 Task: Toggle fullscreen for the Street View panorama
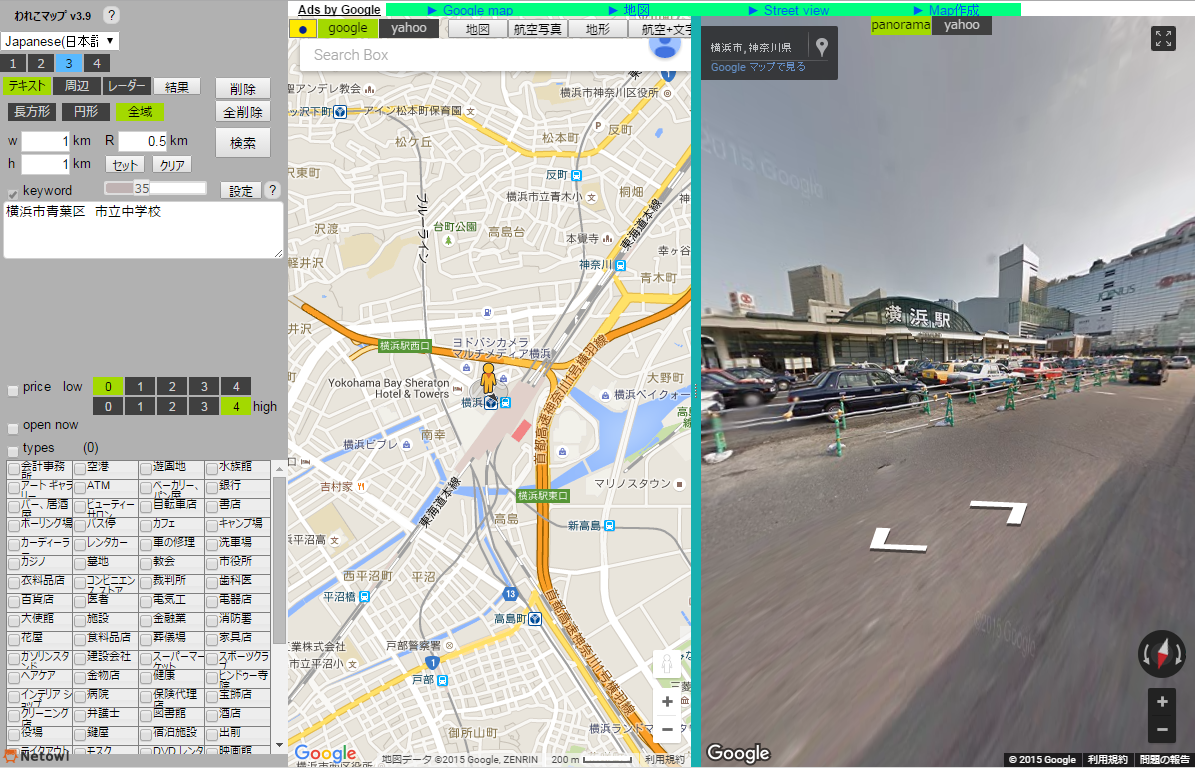1164,38
